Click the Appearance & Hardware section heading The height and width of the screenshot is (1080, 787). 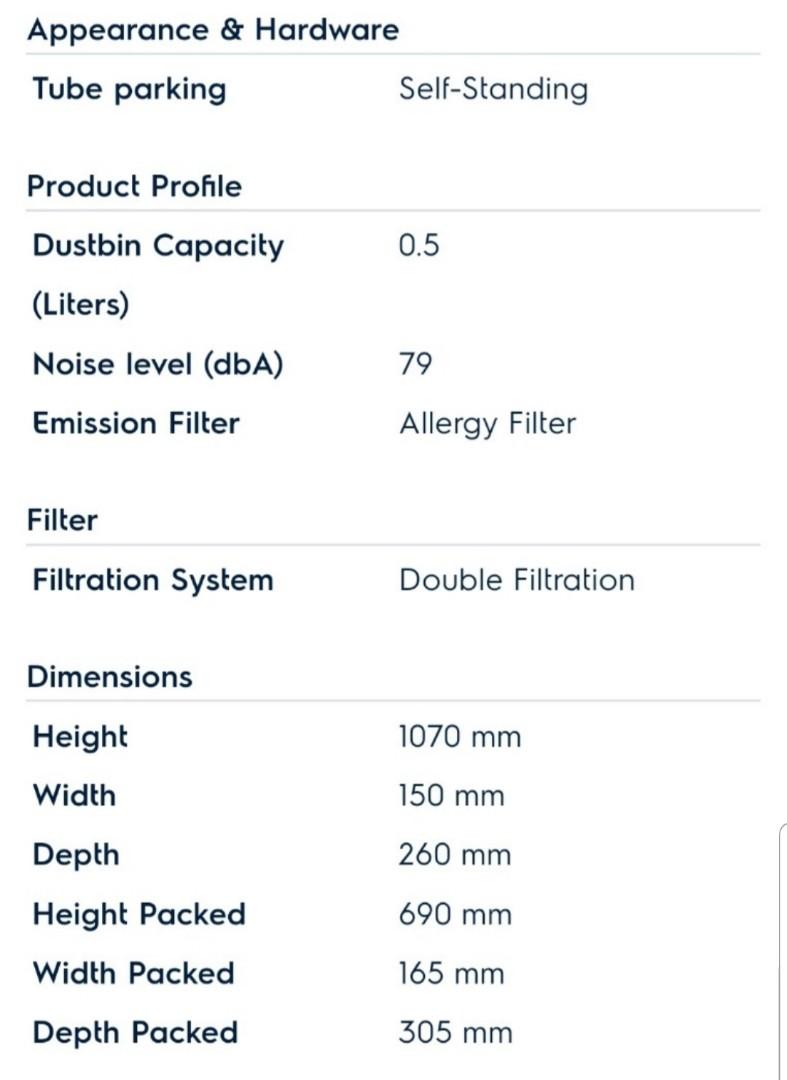coord(212,30)
